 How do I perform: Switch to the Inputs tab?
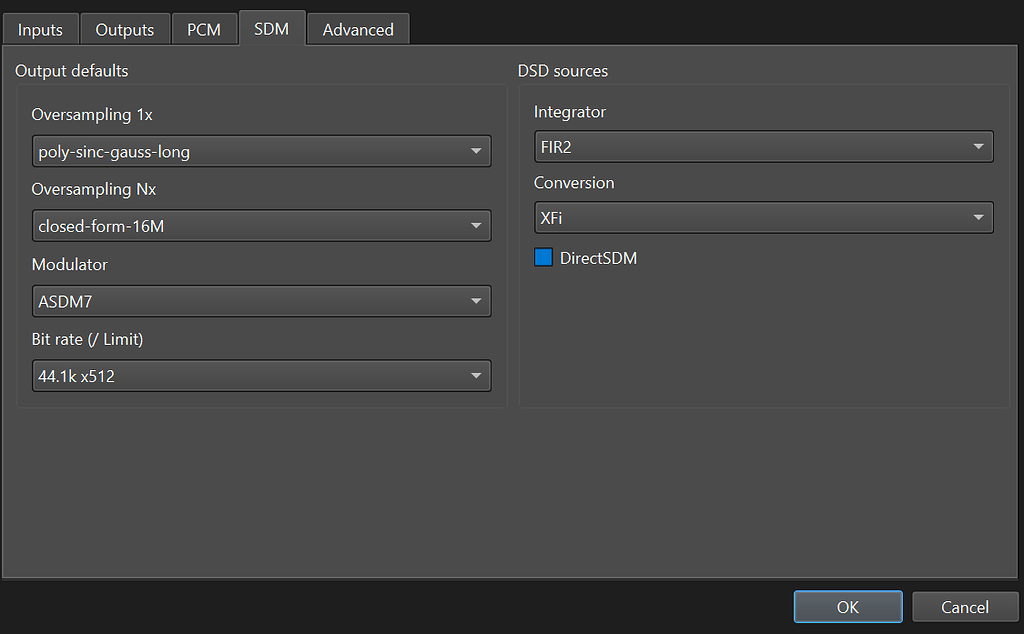click(x=40, y=29)
